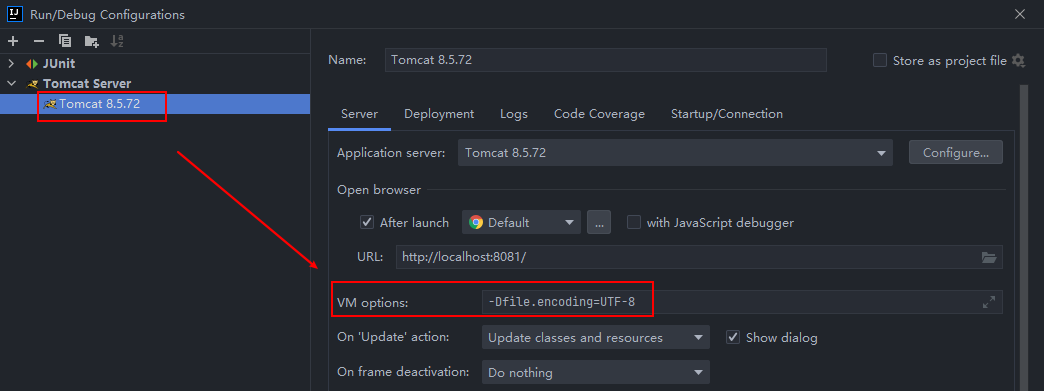Click the Tomcat 8.5.72 item icon
Screen dimensions: 1044x391
click(49, 104)
